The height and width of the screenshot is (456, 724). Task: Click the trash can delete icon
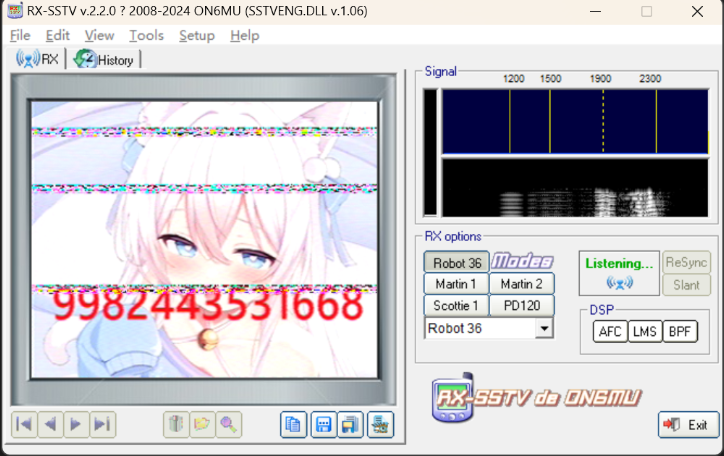click(176, 424)
